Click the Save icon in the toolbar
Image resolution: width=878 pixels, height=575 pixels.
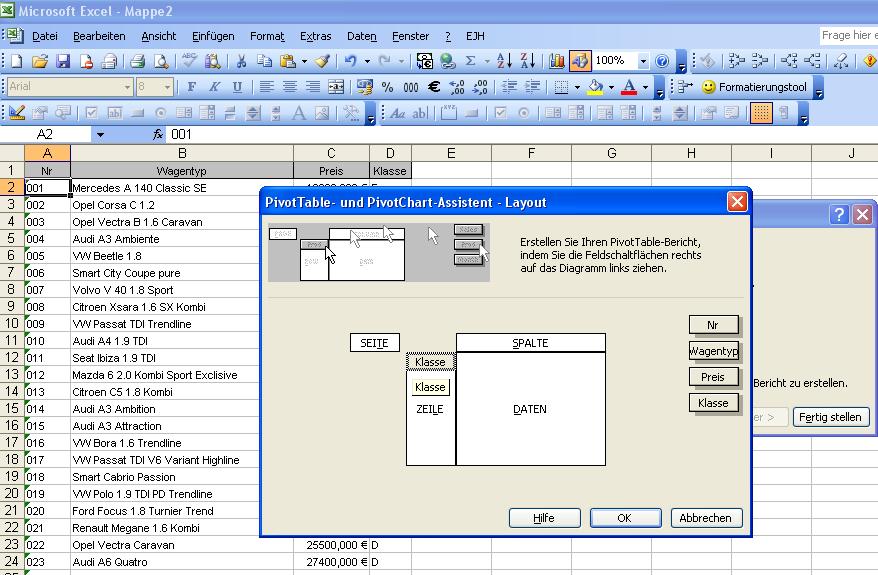[x=63, y=61]
